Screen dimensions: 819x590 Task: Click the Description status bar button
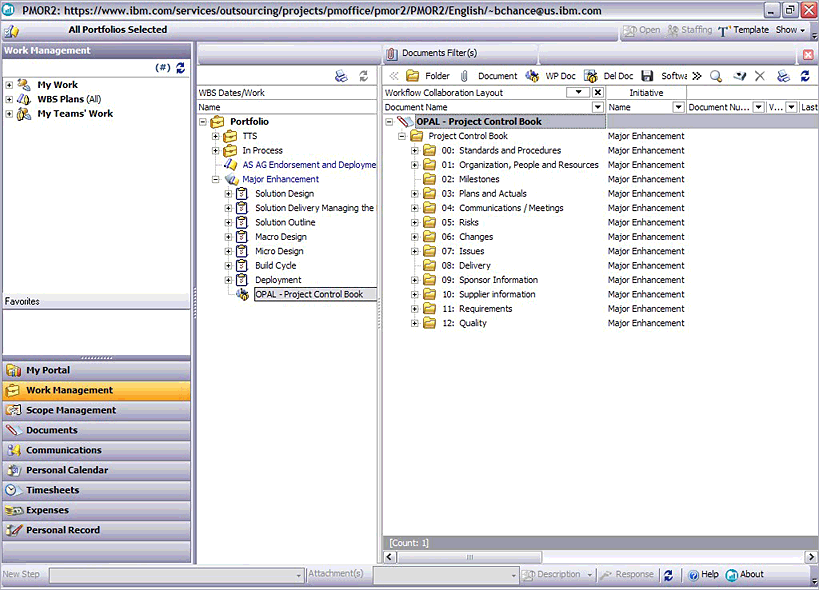tap(557, 575)
